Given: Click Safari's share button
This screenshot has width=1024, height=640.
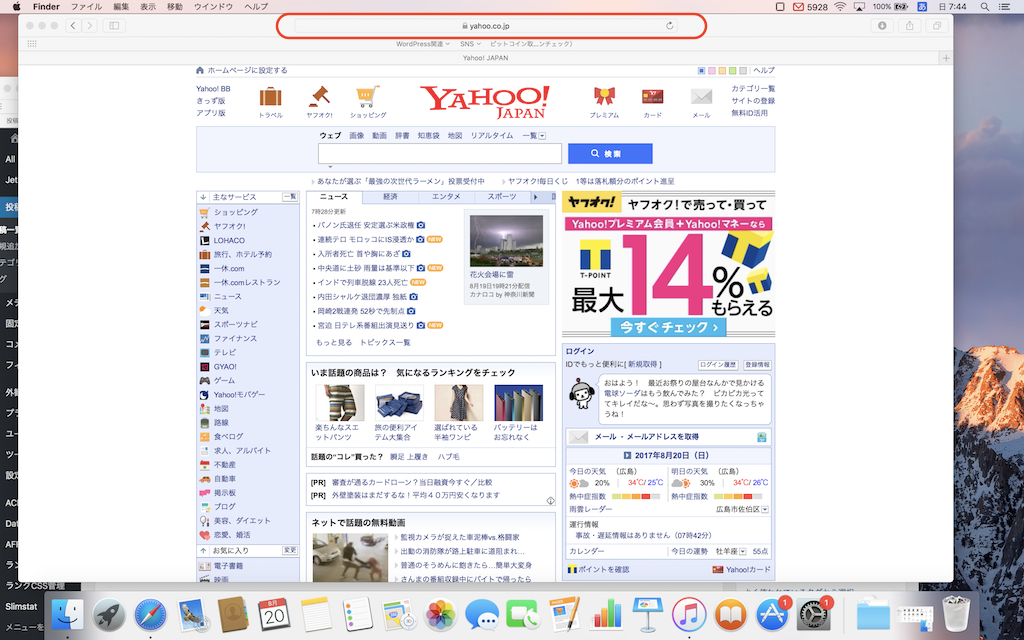Looking at the screenshot, I should coord(909,25).
